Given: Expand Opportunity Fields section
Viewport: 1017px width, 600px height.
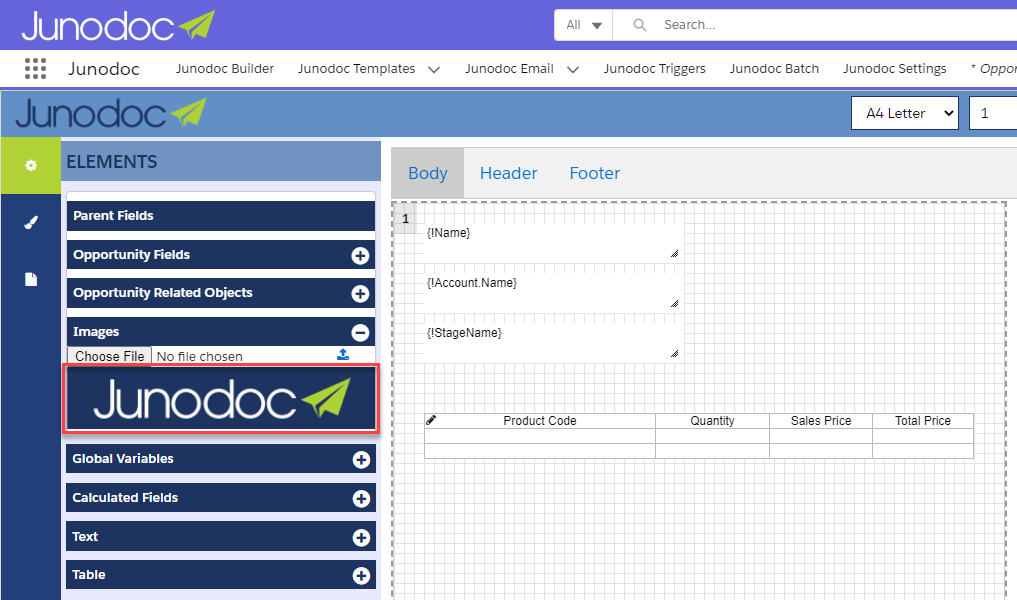Looking at the screenshot, I should pos(360,256).
